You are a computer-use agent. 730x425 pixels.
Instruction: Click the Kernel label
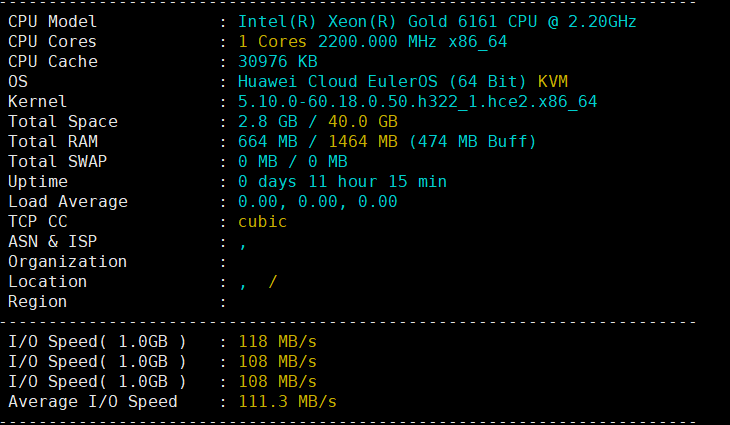(37, 101)
